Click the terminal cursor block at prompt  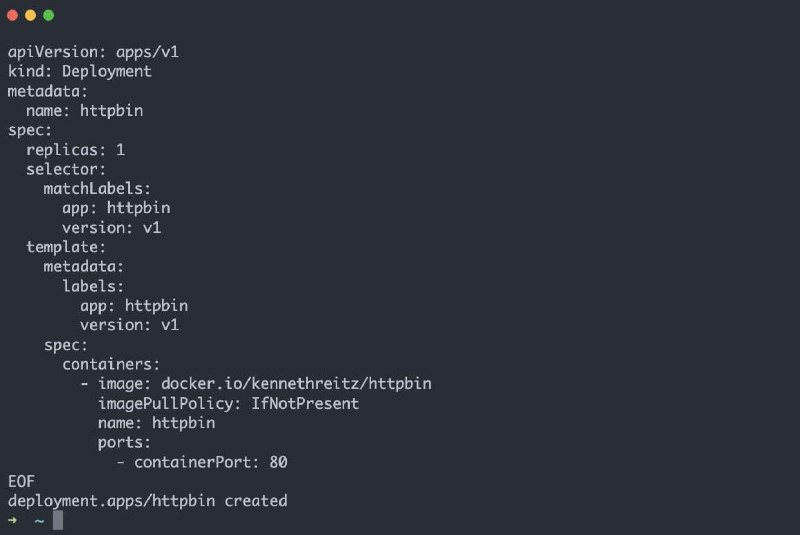(58, 520)
